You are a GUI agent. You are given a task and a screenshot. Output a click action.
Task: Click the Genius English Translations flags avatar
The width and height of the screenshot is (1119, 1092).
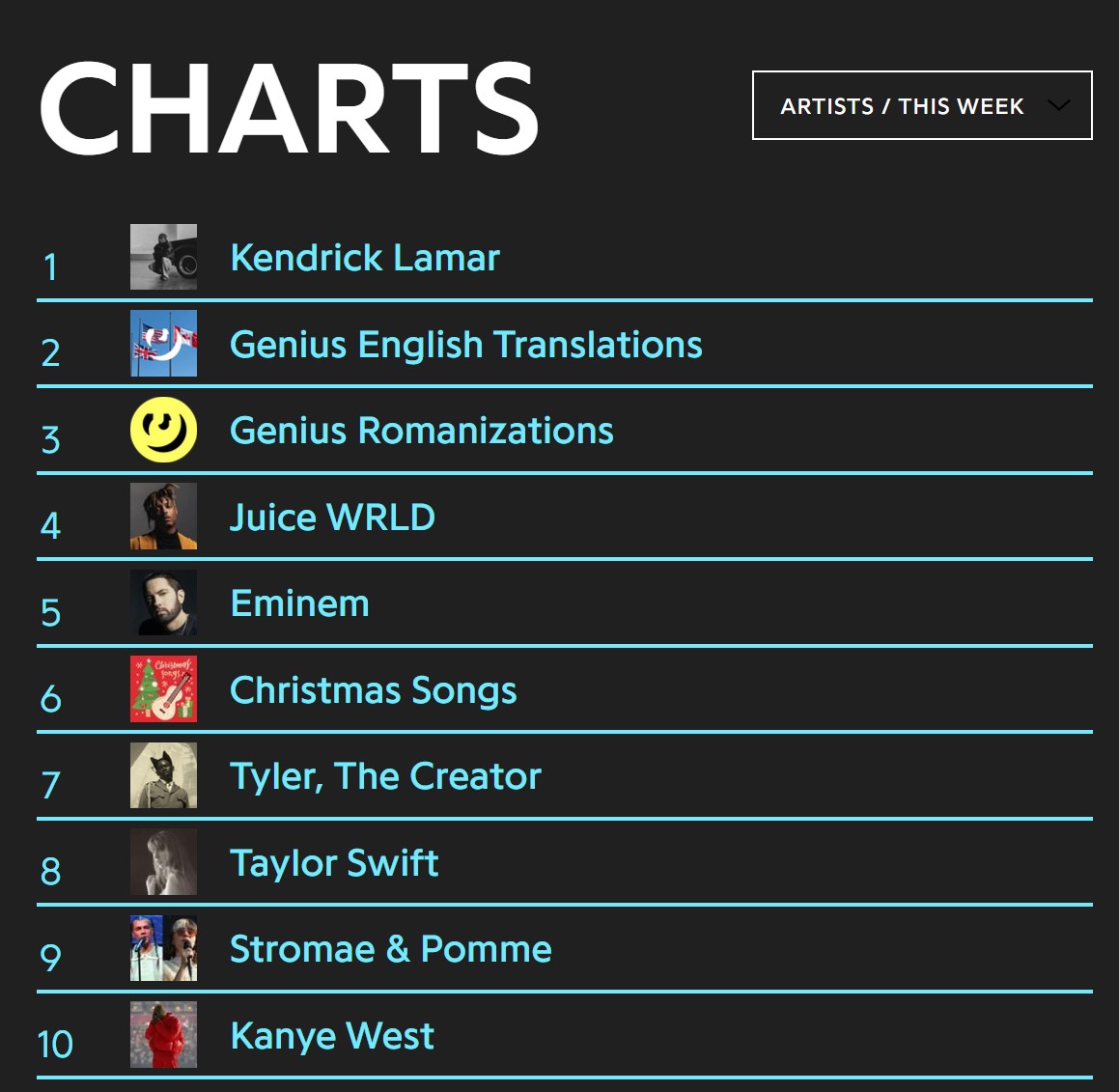click(163, 344)
